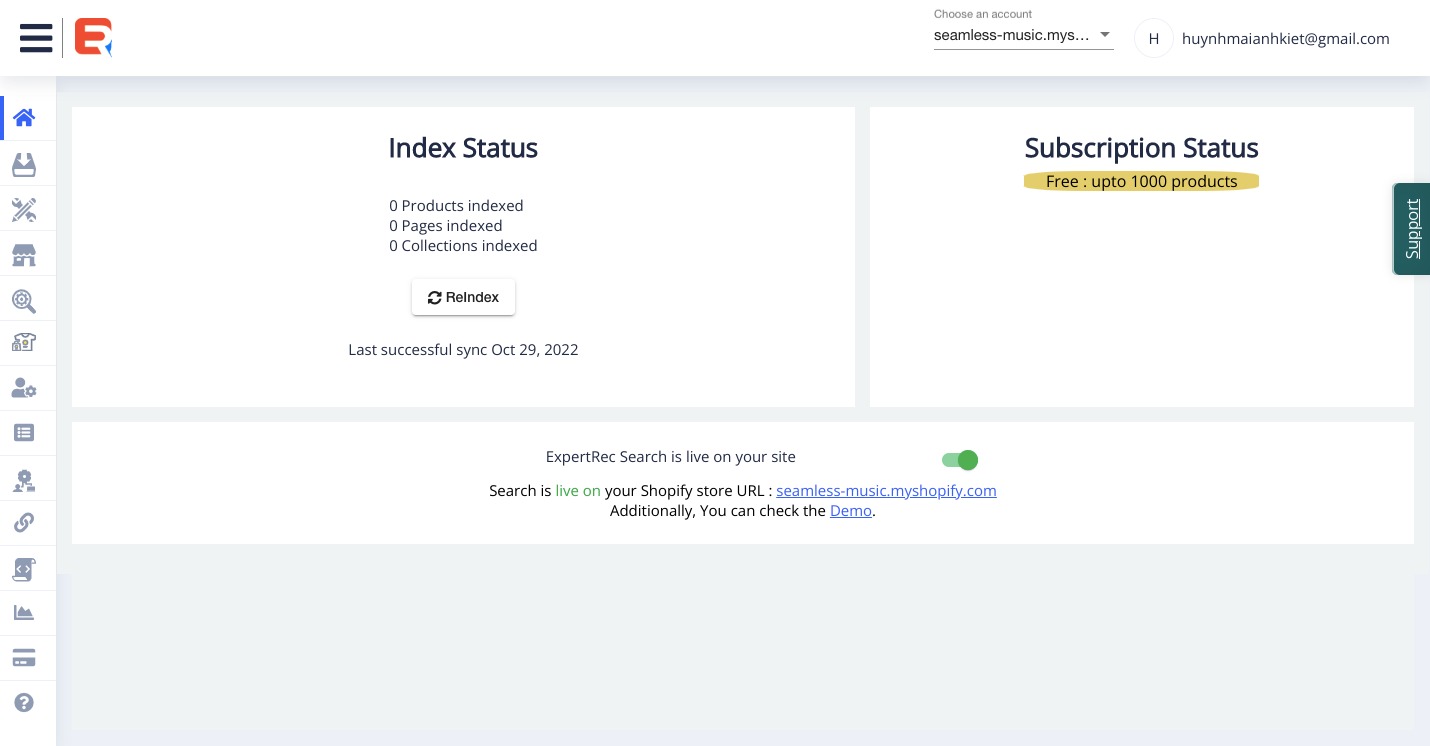Open the tools and pencil sidebar icon
The image size is (1430, 746).
[x=24, y=209]
